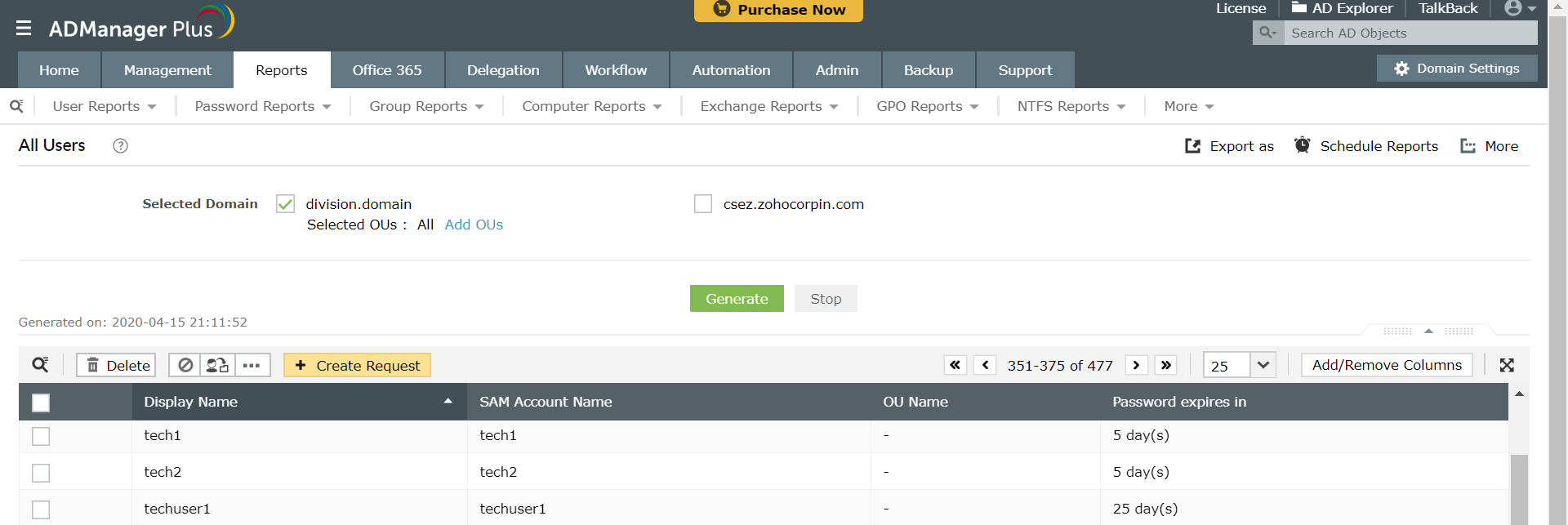This screenshot has width=1568, height=525.
Task: Check the tech1 row checkbox
Action: [x=41, y=436]
